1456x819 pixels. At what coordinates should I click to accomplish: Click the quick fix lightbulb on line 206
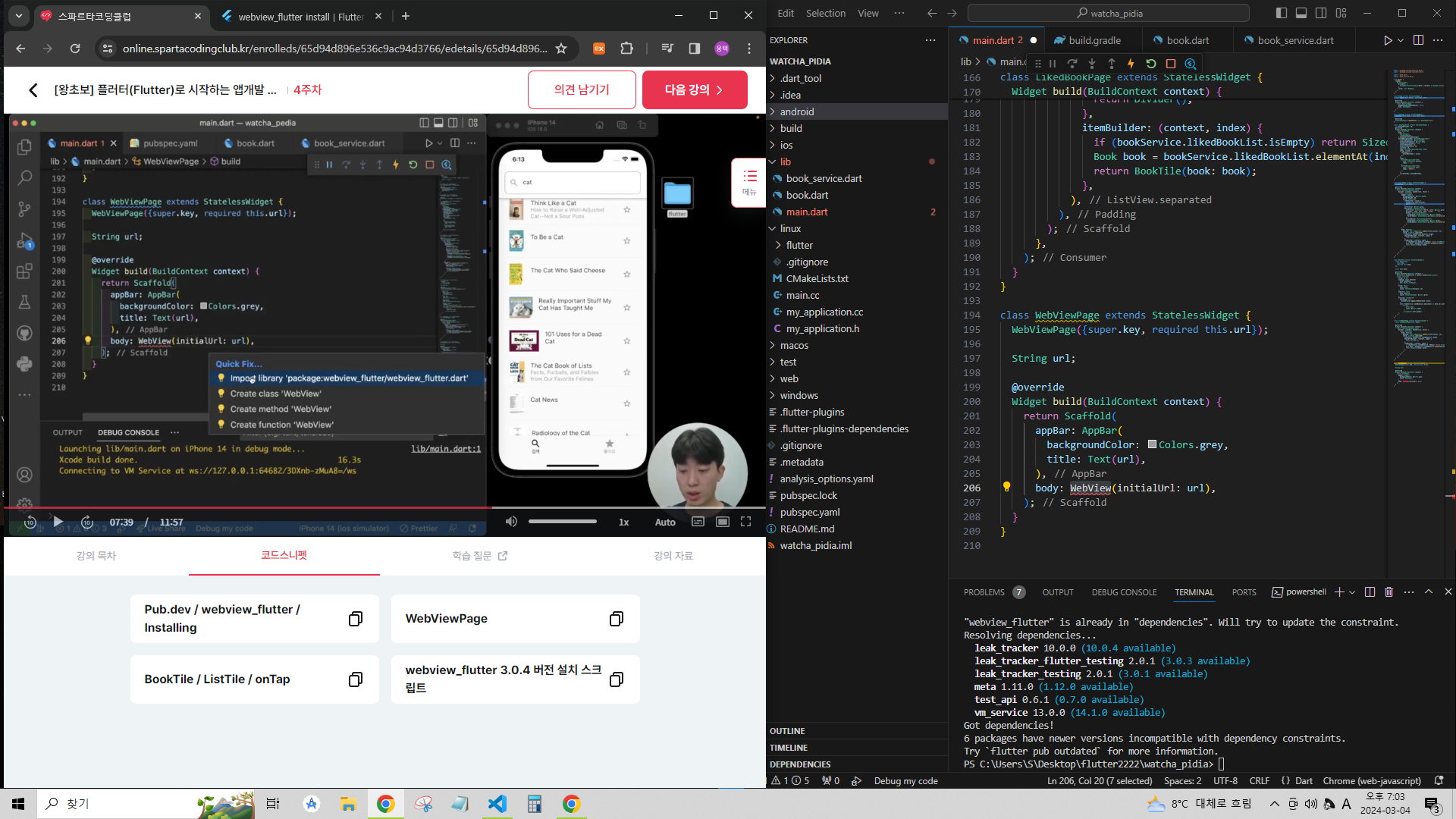pos(1007,487)
